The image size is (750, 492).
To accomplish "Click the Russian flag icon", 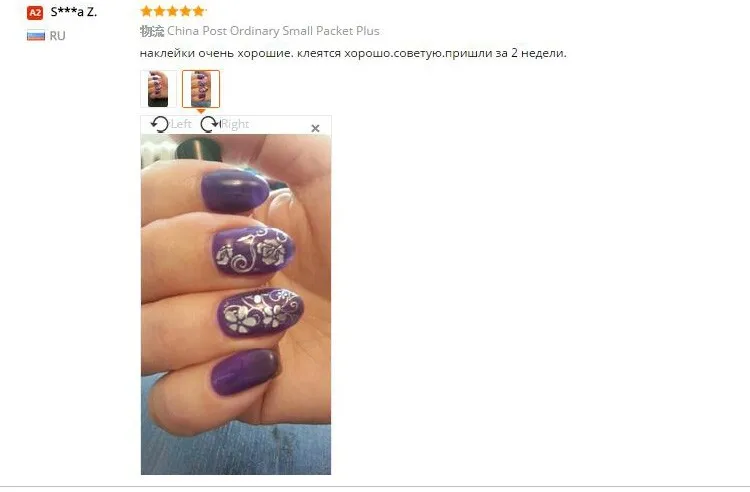I will click(36, 36).
